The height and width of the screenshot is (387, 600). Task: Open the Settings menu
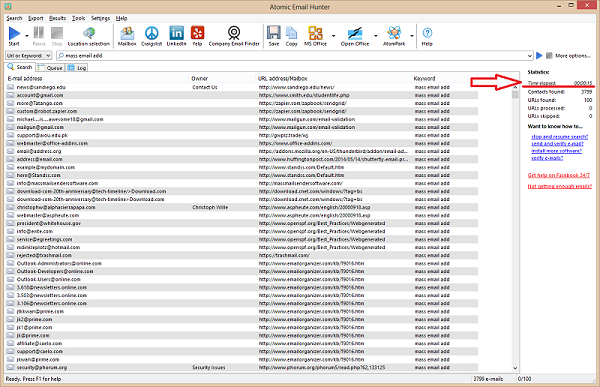[100, 18]
